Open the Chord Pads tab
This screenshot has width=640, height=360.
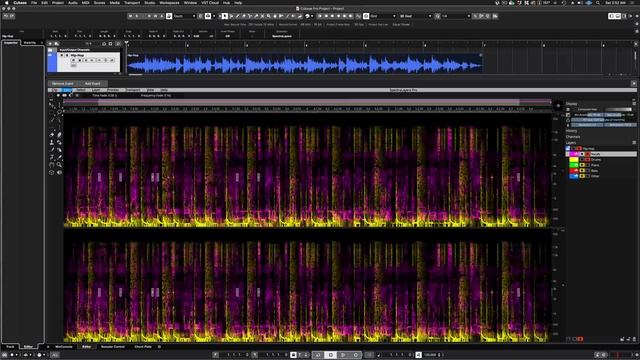click(x=143, y=347)
